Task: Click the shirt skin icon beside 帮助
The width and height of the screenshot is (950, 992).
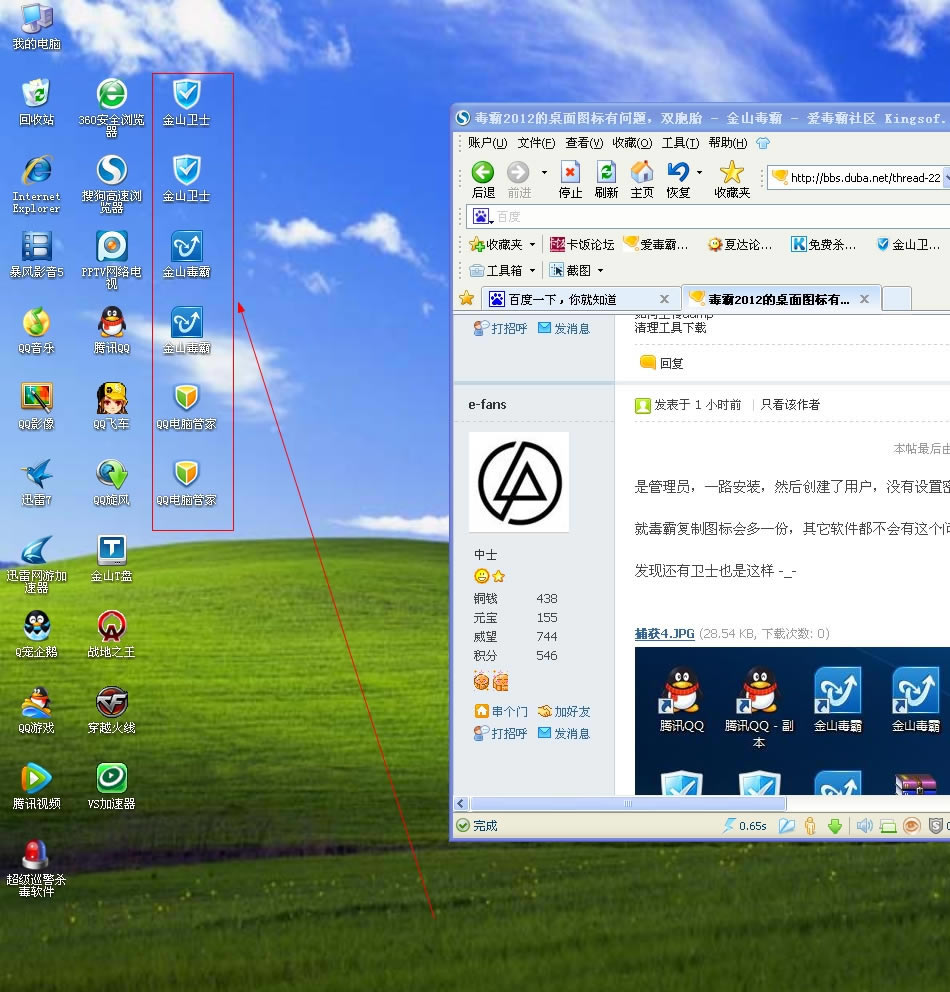Action: (x=763, y=143)
